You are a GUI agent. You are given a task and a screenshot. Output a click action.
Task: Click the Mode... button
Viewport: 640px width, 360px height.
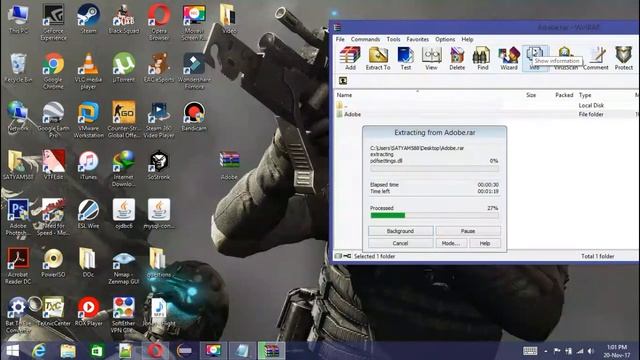[x=451, y=243]
